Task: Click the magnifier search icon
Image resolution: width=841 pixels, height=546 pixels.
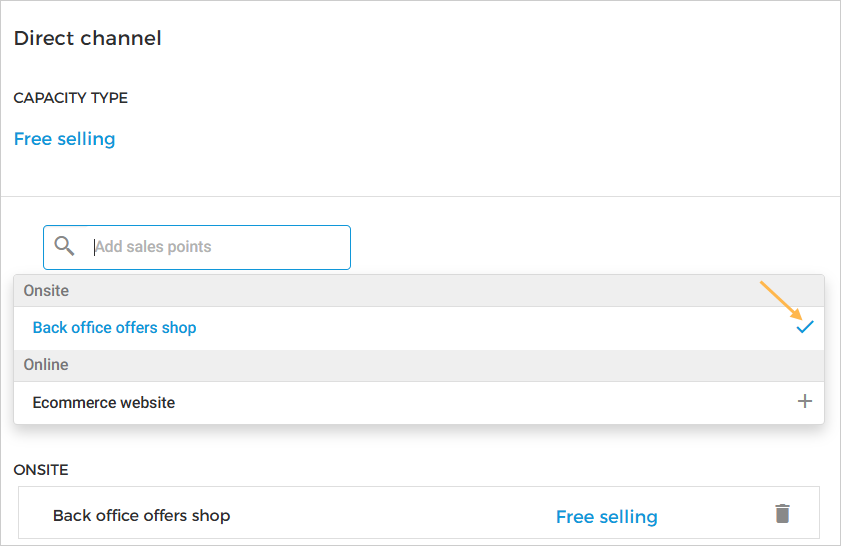Action: click(65, 246)
